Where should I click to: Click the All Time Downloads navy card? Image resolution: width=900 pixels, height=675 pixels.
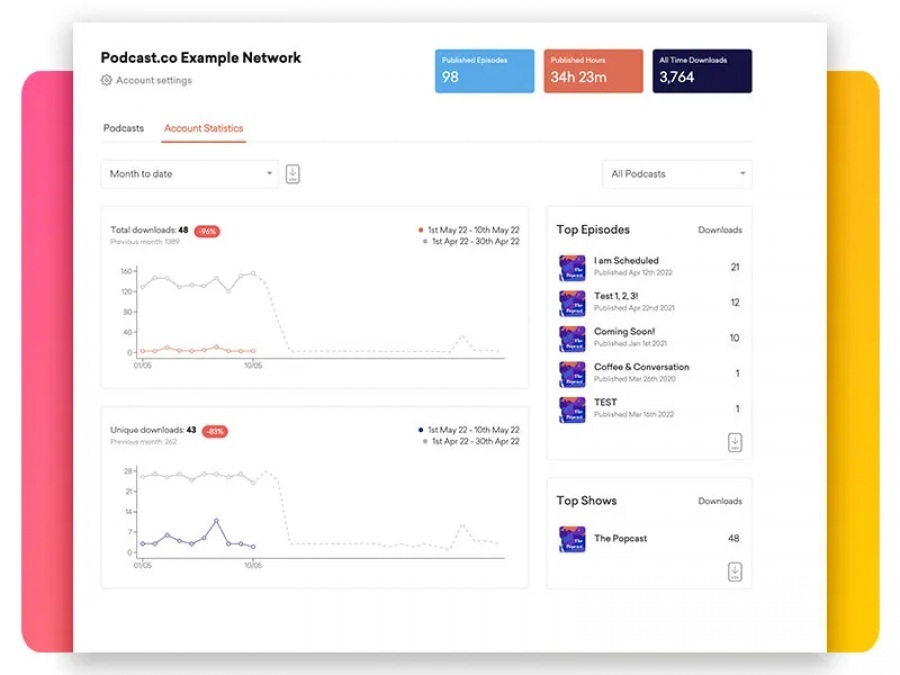pyautogui.click(x=702, y=71)
